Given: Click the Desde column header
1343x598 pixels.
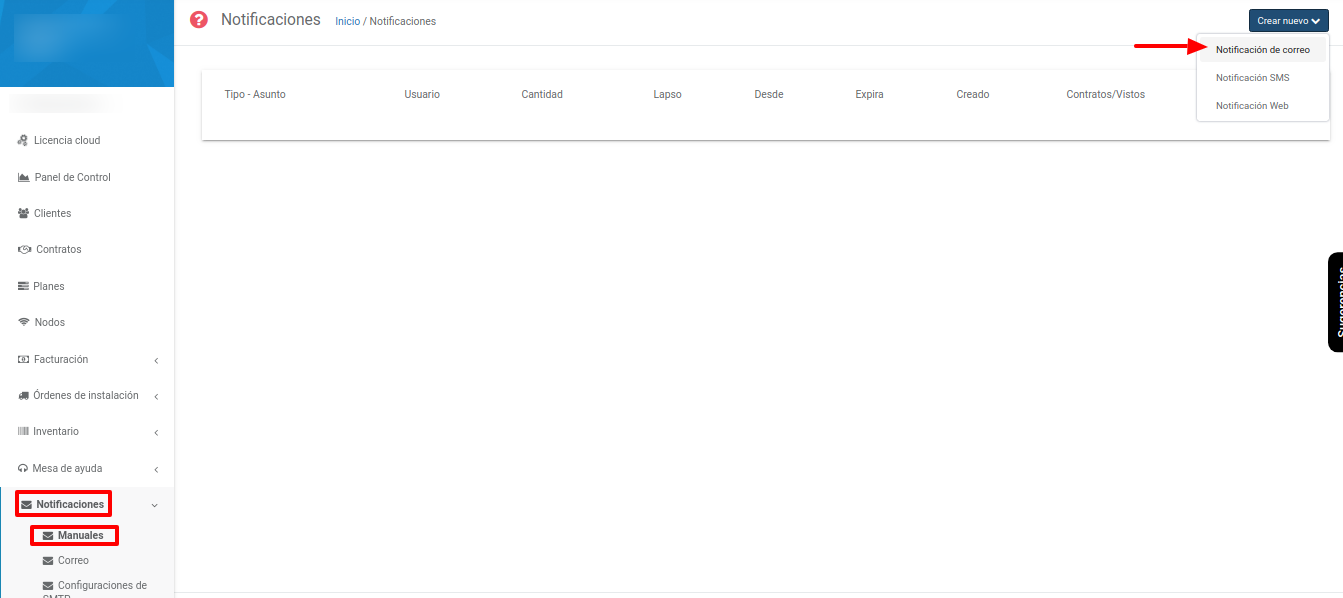Looking at the screenshot, I should [769, 94].
